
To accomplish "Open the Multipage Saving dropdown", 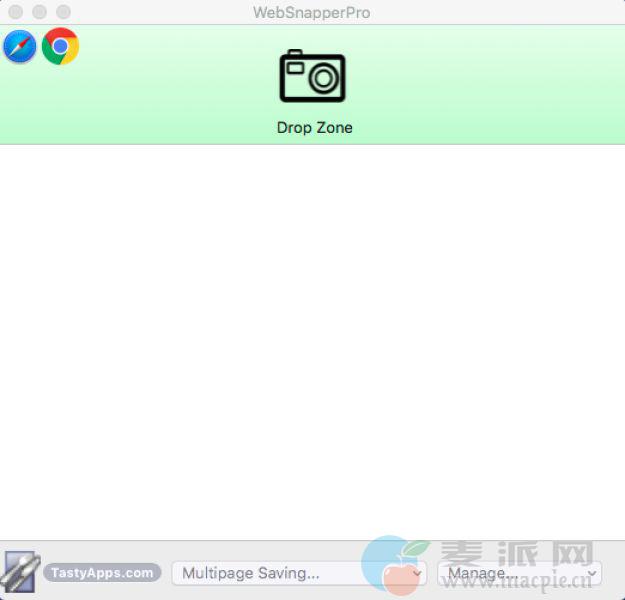I will tap(290, 573).
